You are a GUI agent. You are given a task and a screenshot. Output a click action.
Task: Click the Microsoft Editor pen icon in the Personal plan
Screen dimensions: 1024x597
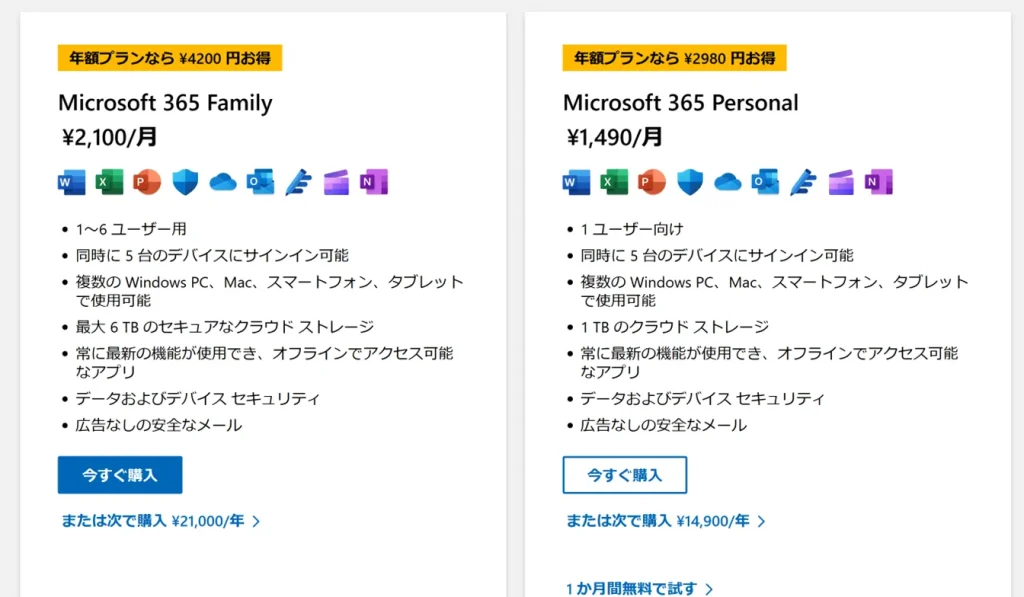click(x=803, y=182)
